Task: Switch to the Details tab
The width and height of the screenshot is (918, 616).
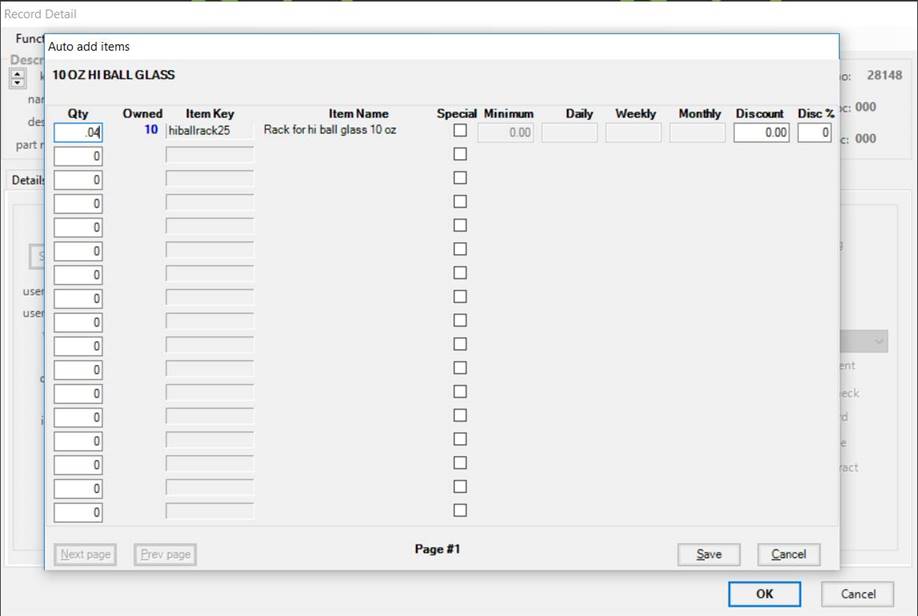Action: tap(25, 180)
